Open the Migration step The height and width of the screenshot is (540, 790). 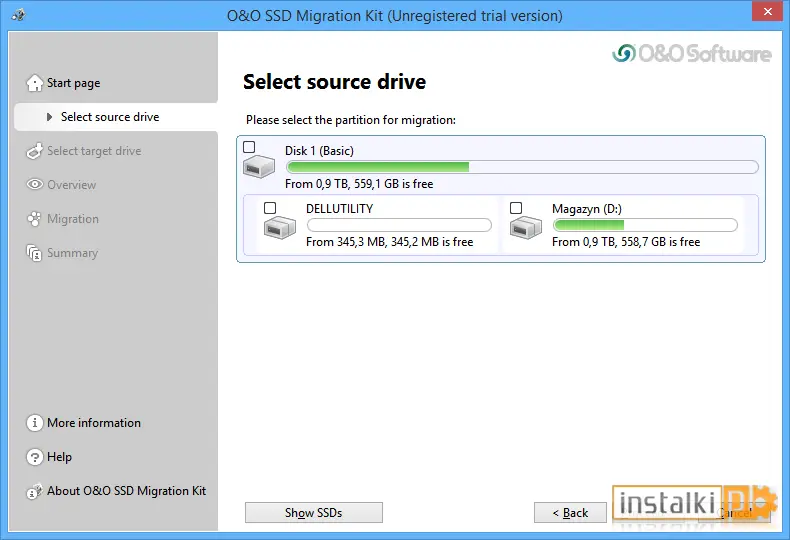pyautogui.click(x=62, y=219)
